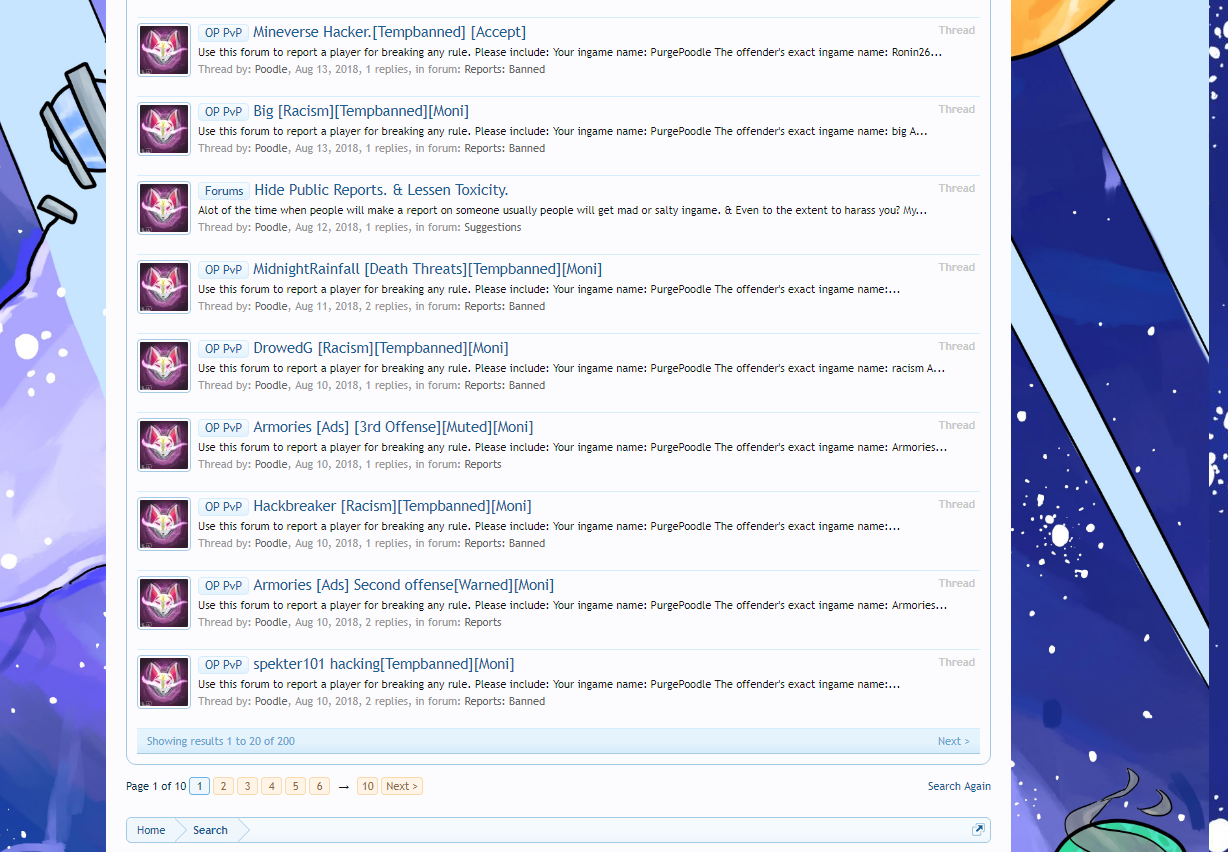Open Poodle profile link under DrowedG thread
The height and width of the screenshot is (852, 1228).
coord(271,385)
